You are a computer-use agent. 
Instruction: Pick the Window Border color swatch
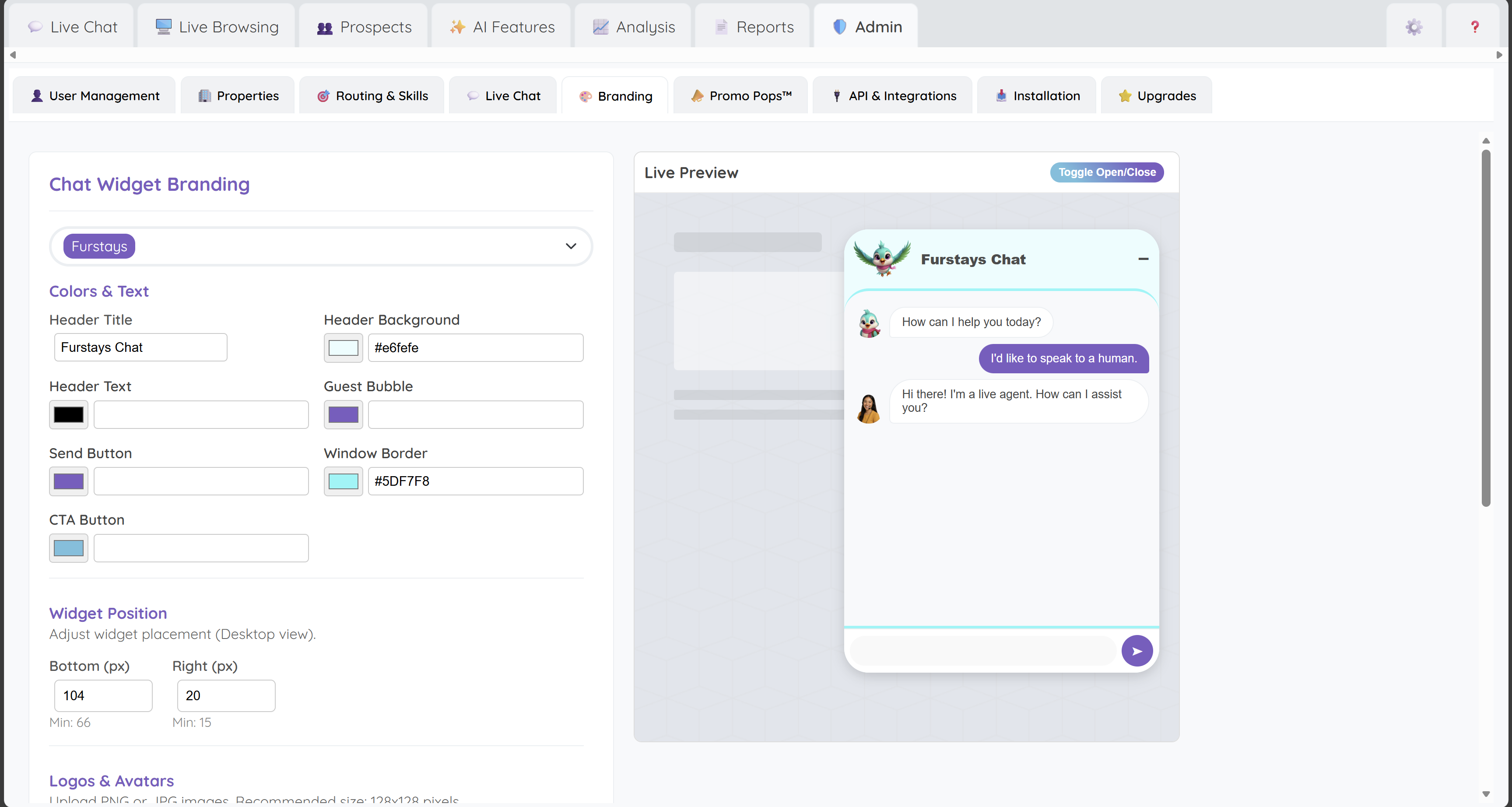pos(344,481)
